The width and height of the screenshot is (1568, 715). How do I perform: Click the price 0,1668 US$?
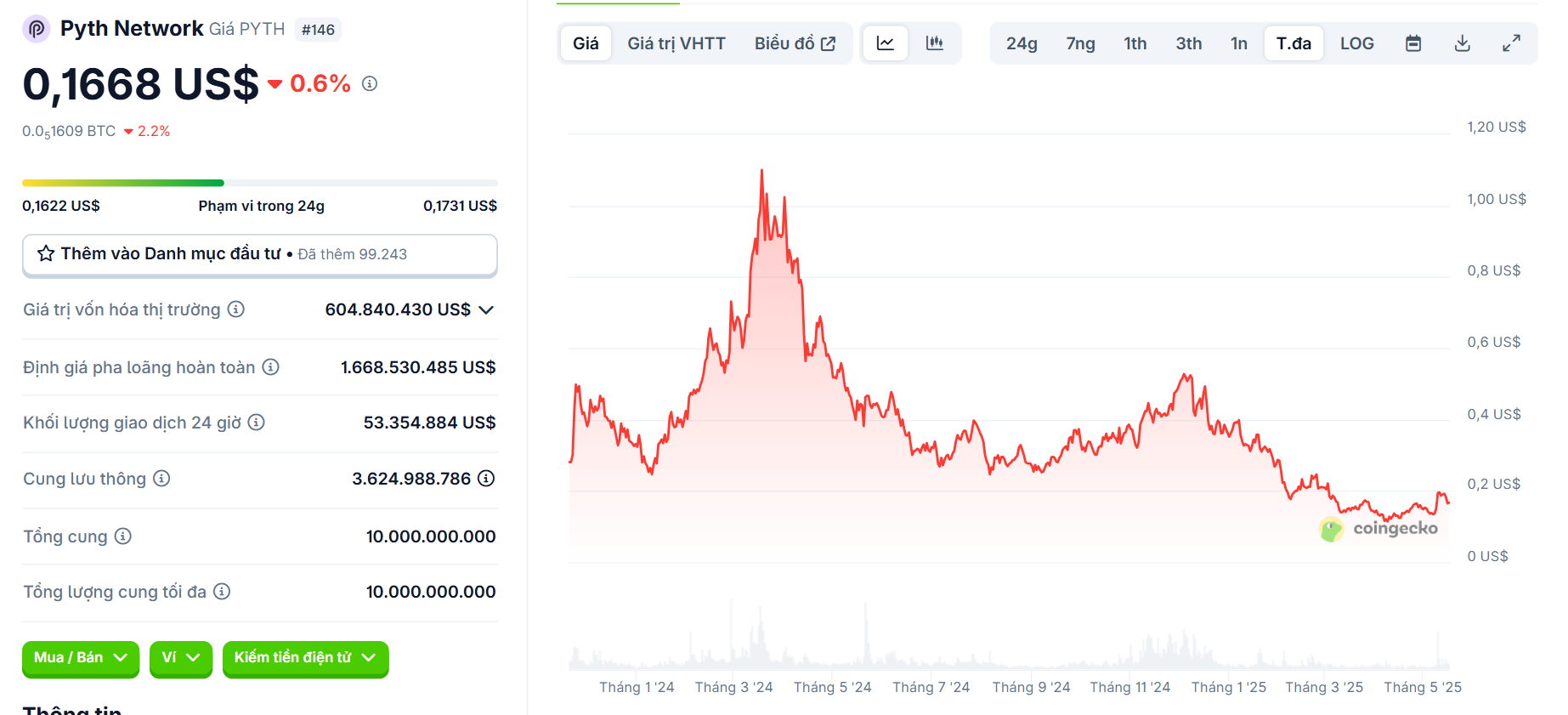click(x=140, y=84)
